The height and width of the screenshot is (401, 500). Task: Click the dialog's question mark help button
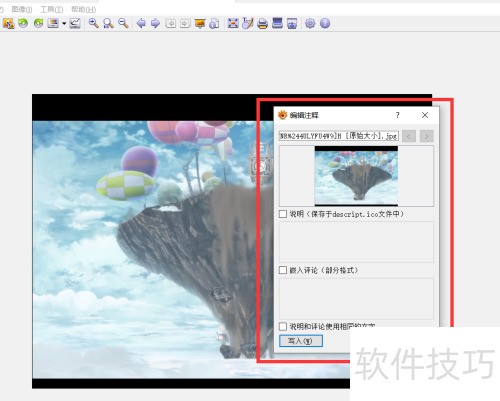(x=398, y=115)
